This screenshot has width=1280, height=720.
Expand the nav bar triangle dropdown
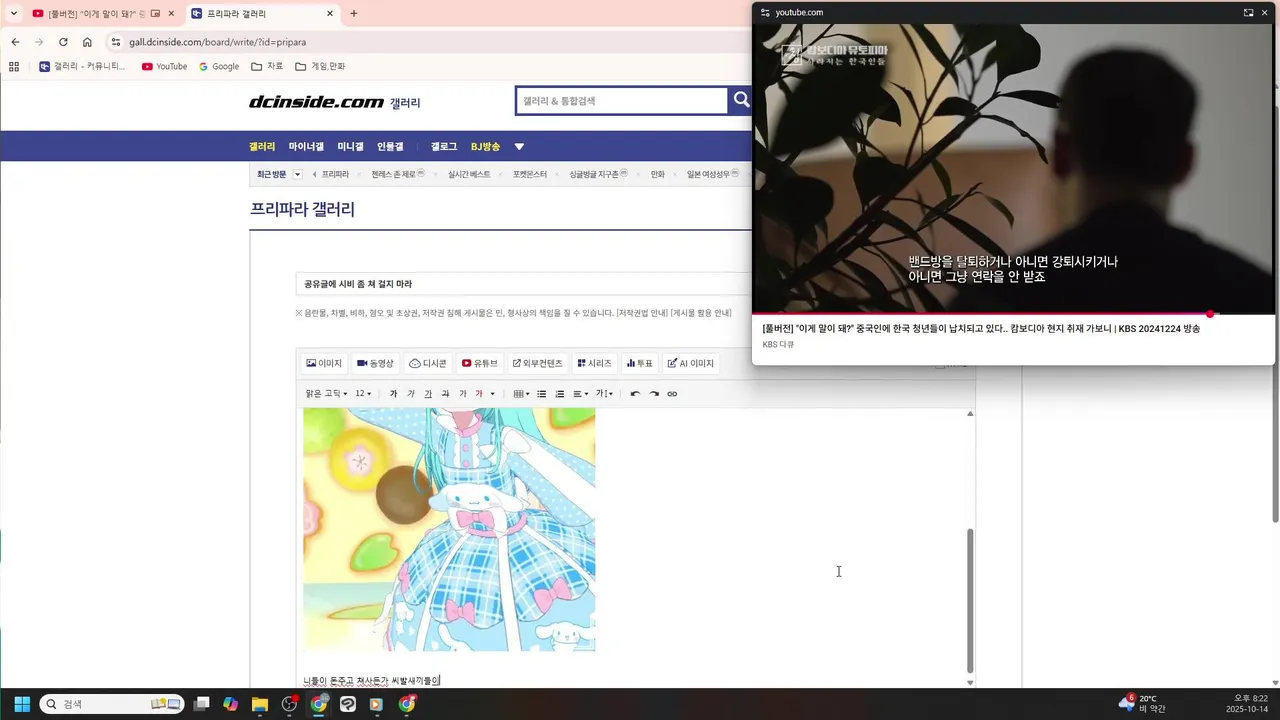519,147
